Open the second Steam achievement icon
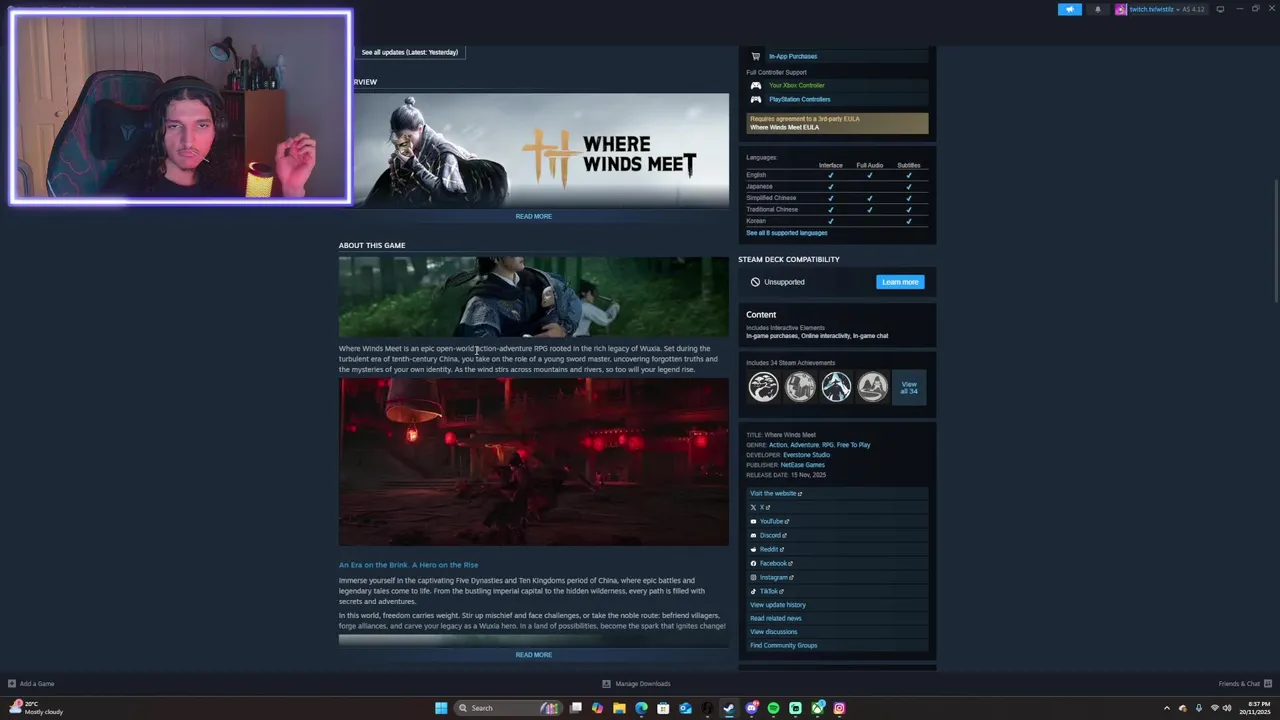 click(800, 386)
